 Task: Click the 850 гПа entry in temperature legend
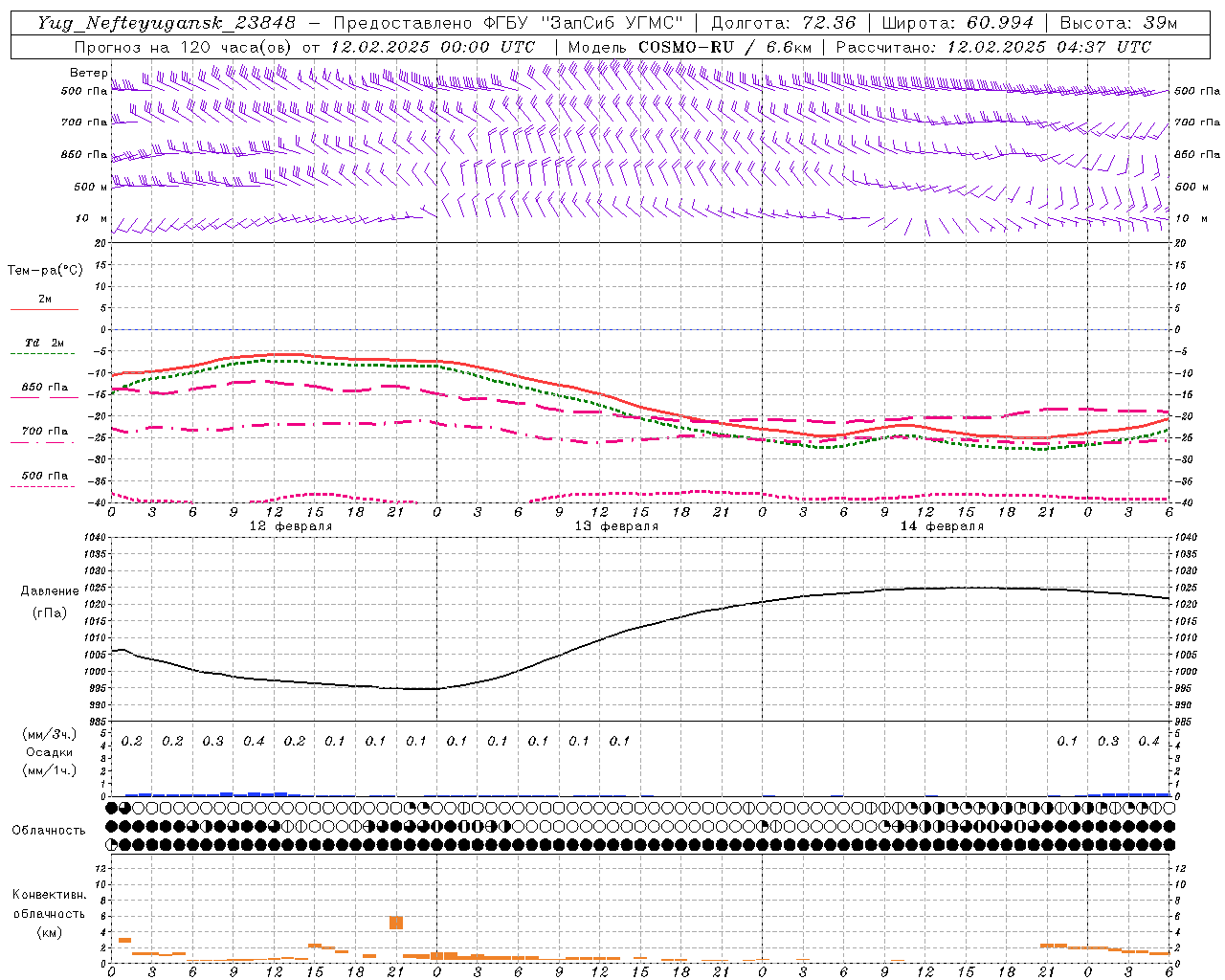45,388
